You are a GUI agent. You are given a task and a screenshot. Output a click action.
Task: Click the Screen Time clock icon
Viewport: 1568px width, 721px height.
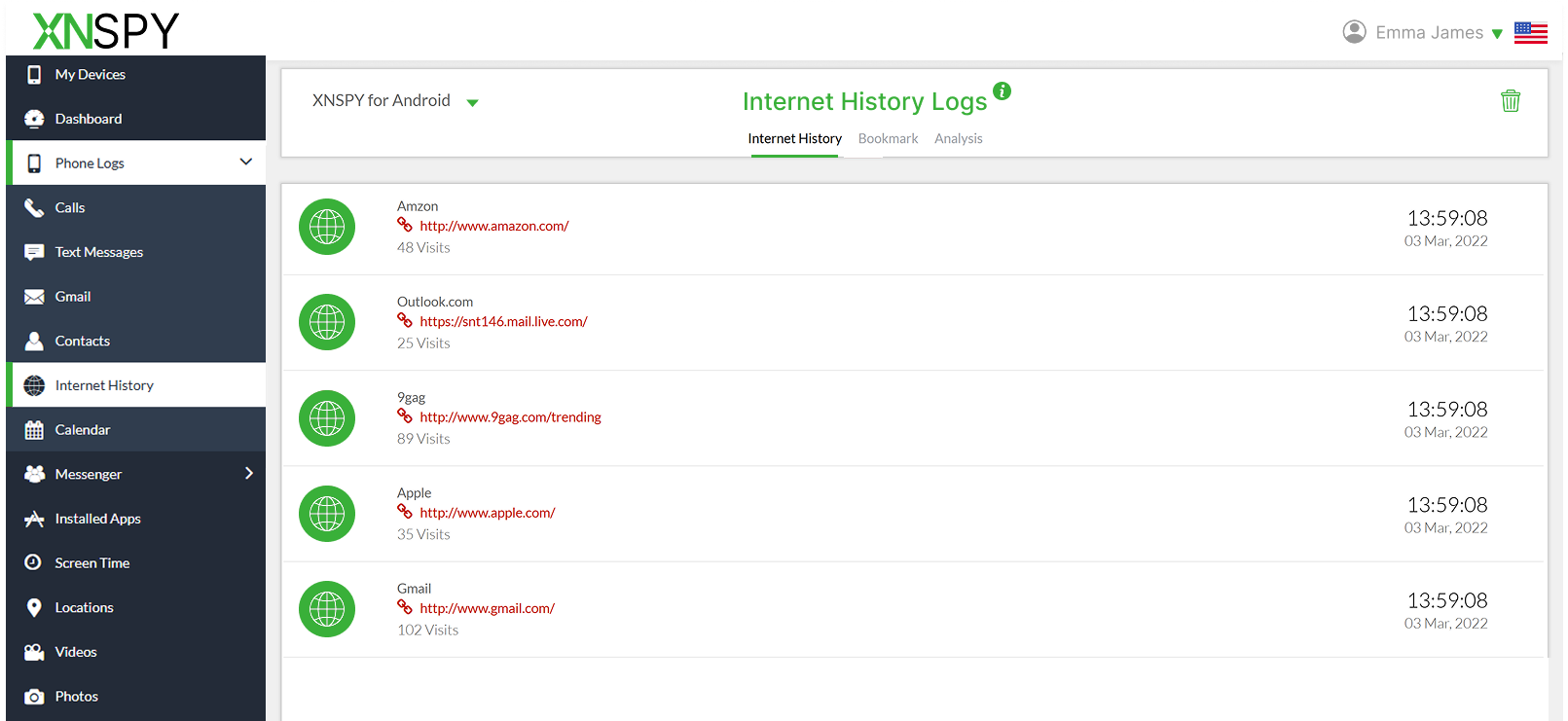coord(33,562)
